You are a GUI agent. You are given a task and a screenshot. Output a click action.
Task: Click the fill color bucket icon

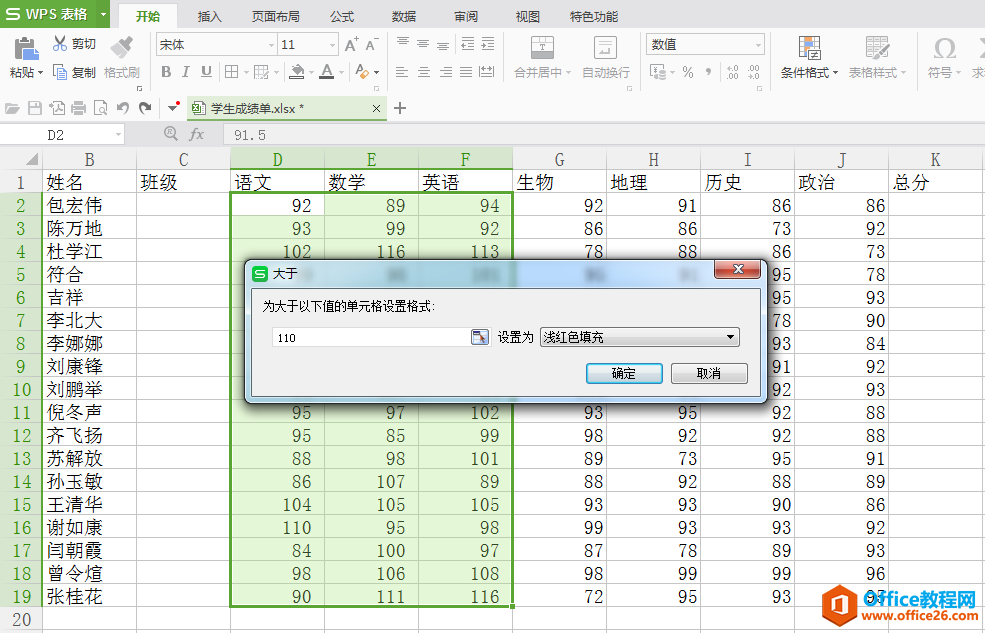pyautogui.click(x=297, y=72)
